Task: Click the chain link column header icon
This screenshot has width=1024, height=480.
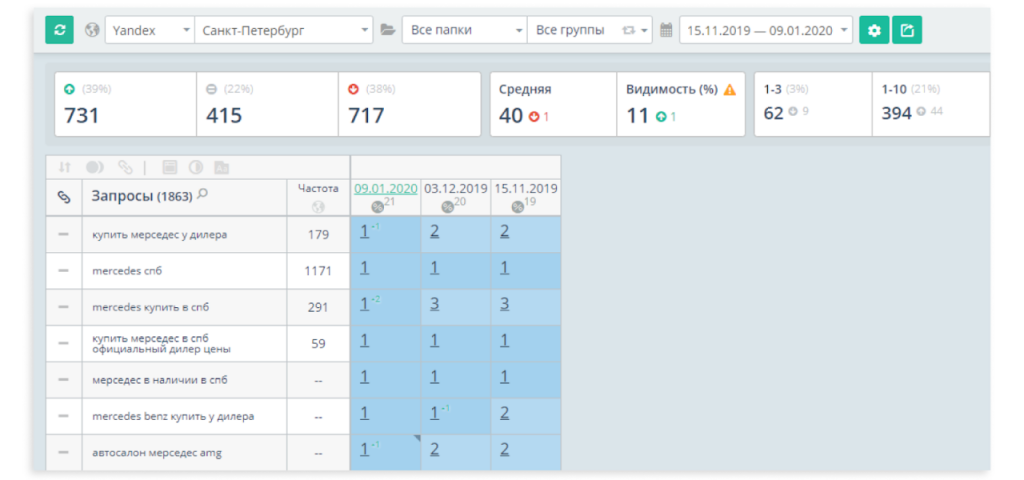Action: [x=64, y=197]
